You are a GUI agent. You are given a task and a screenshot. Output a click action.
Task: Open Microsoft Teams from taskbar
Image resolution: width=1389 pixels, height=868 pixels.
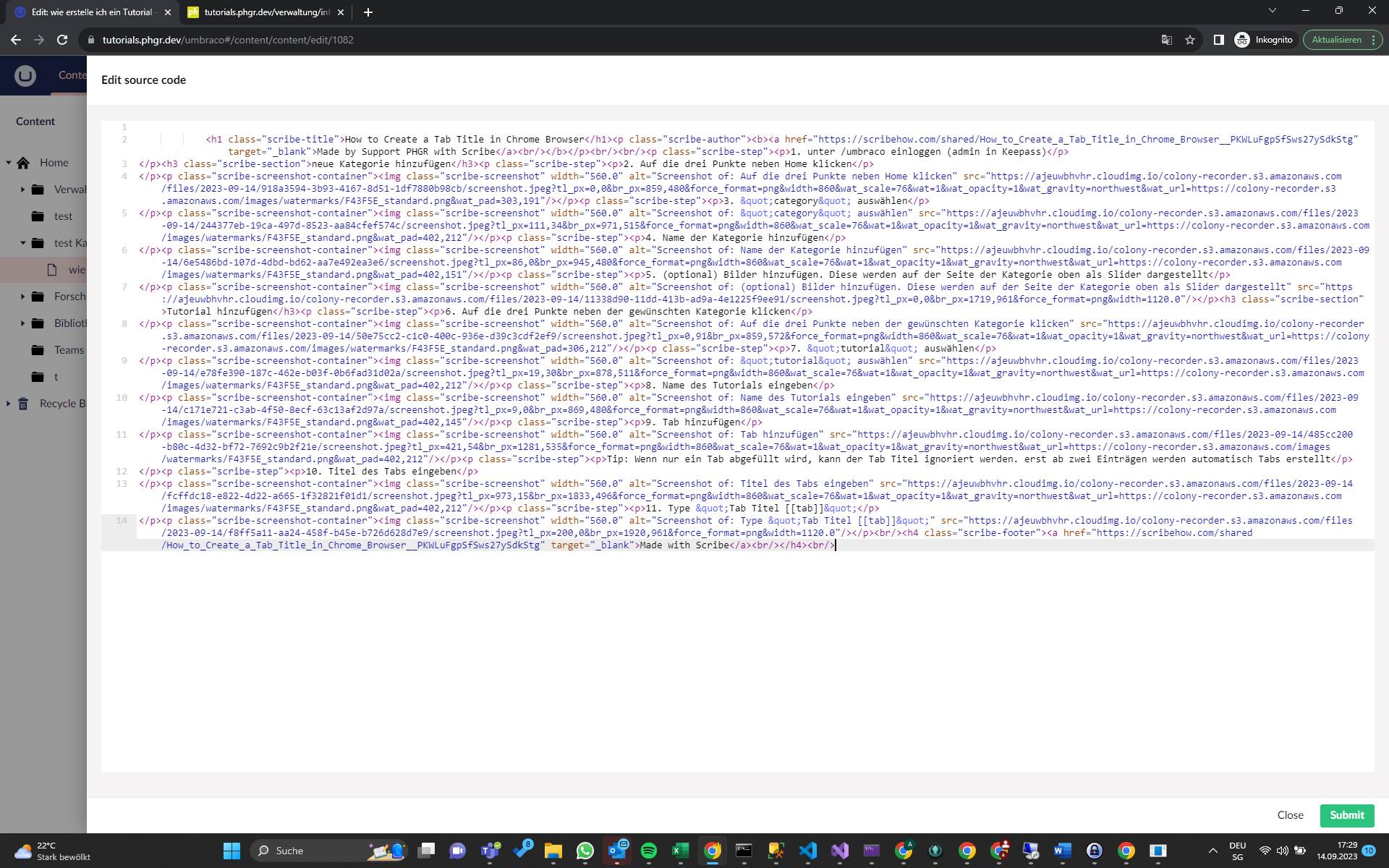pos(490,851)
